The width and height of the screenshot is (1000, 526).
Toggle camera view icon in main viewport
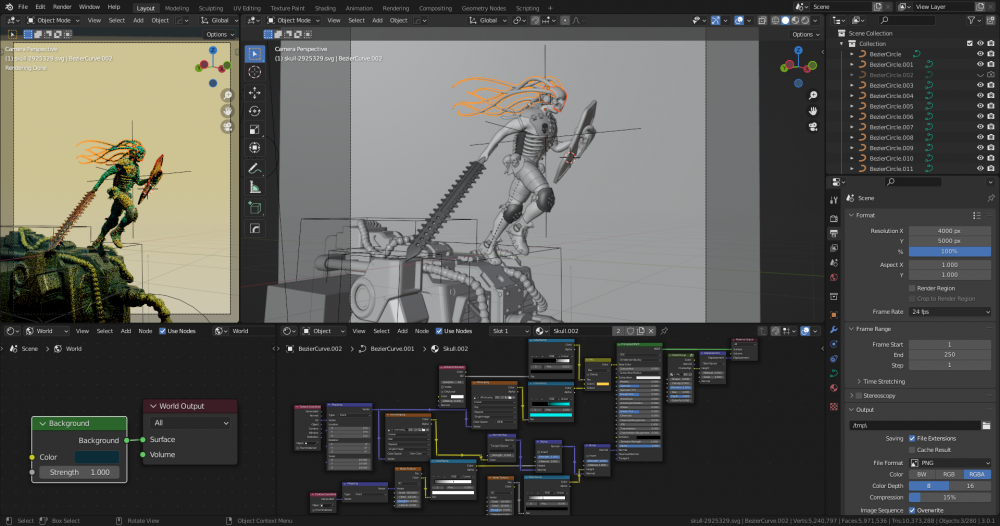click(813, 127)
